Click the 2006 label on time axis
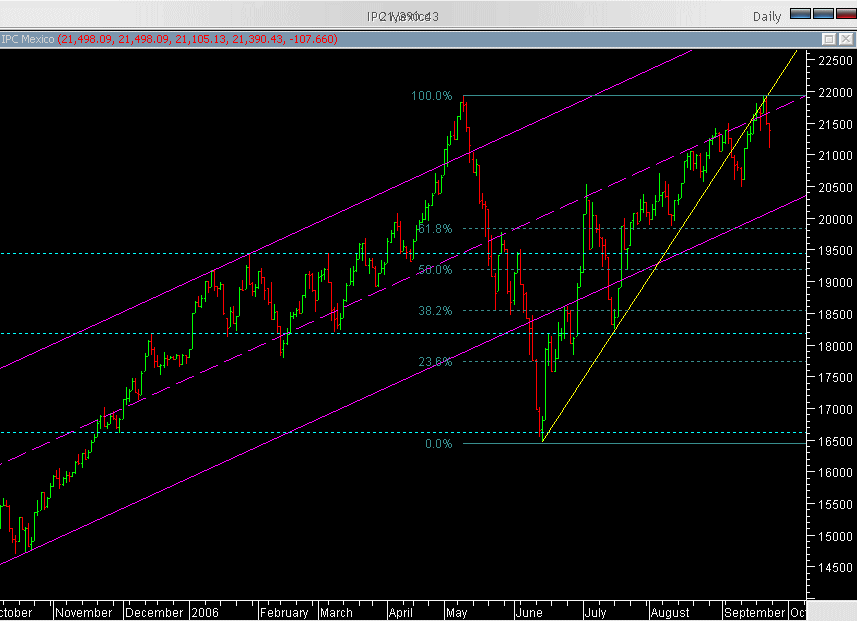Image resolution: width=857 pixels, height=621 pixels. pos(205,612)
